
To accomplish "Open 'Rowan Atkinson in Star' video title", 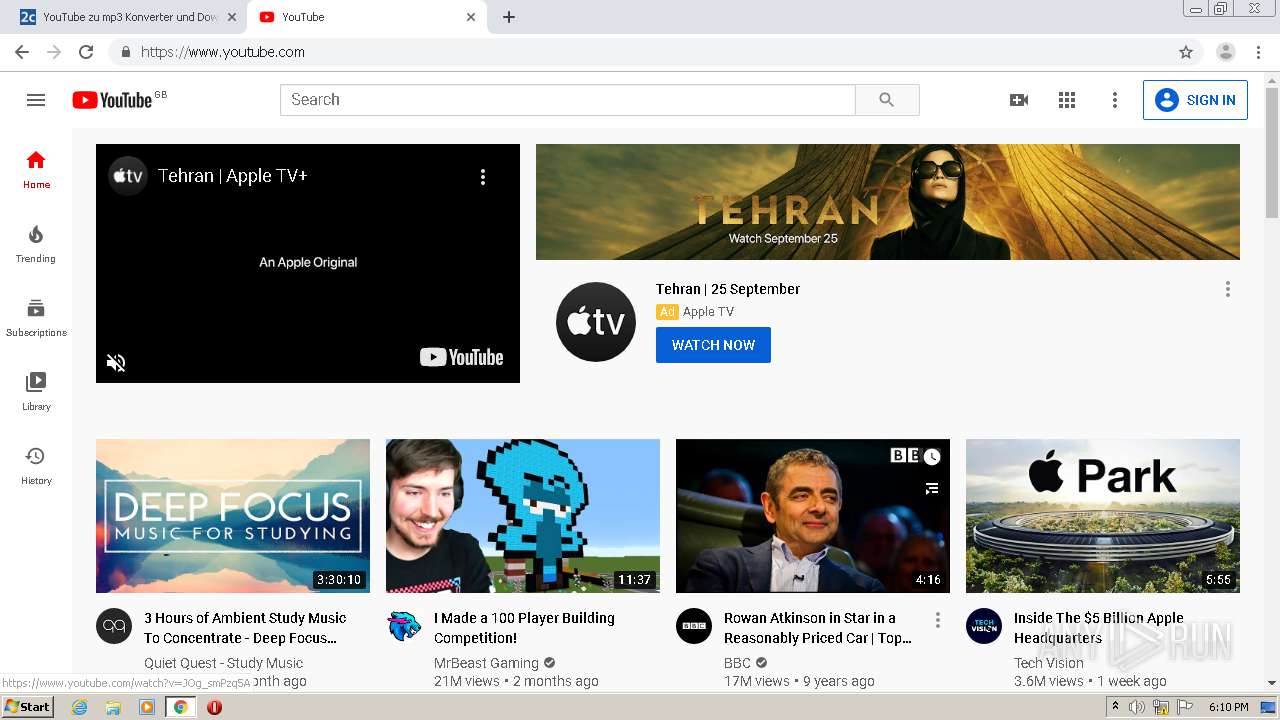I will 818,628.
